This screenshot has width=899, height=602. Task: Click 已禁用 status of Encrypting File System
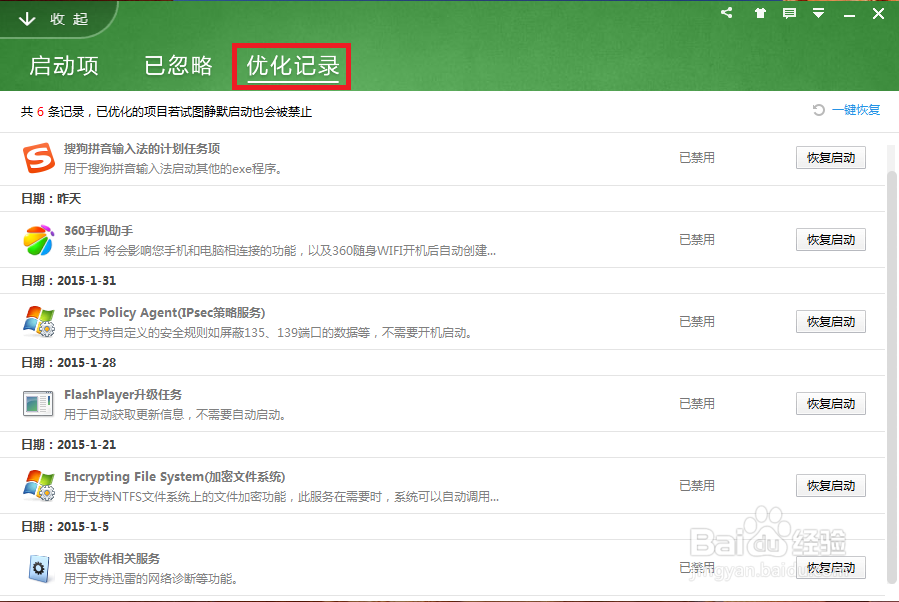[697, 486]
